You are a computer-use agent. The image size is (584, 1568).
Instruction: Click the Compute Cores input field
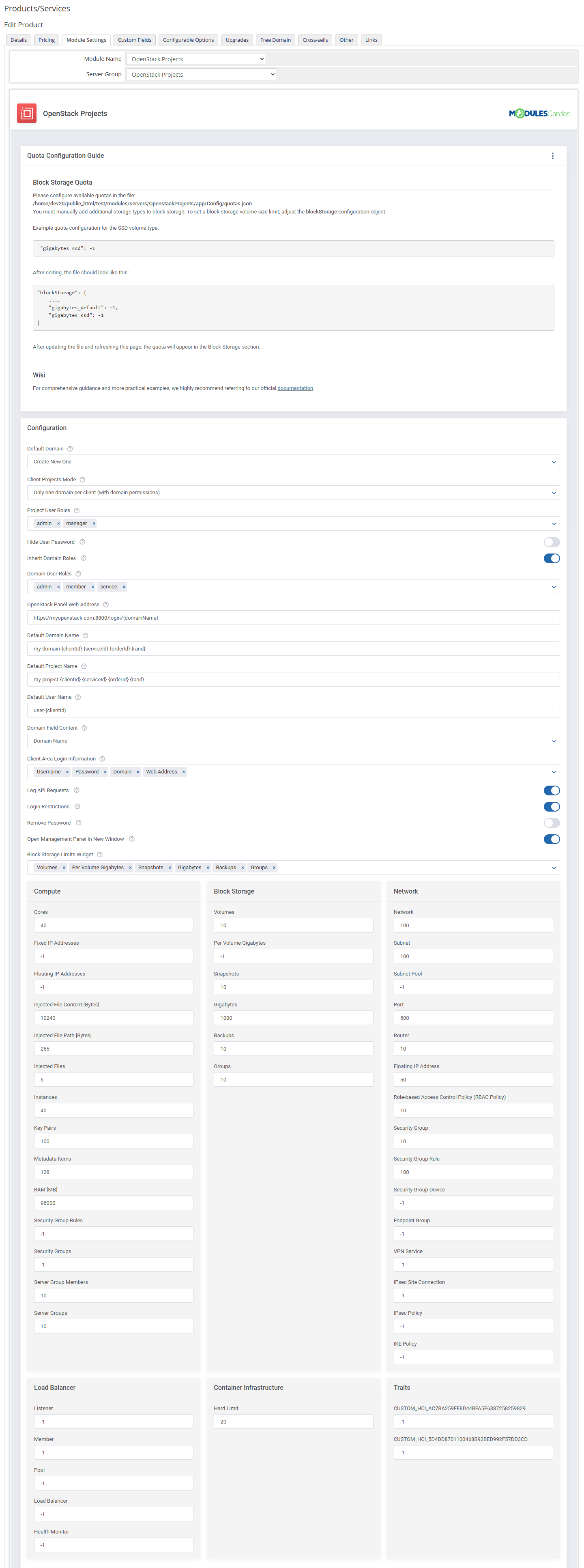[114, 925]
